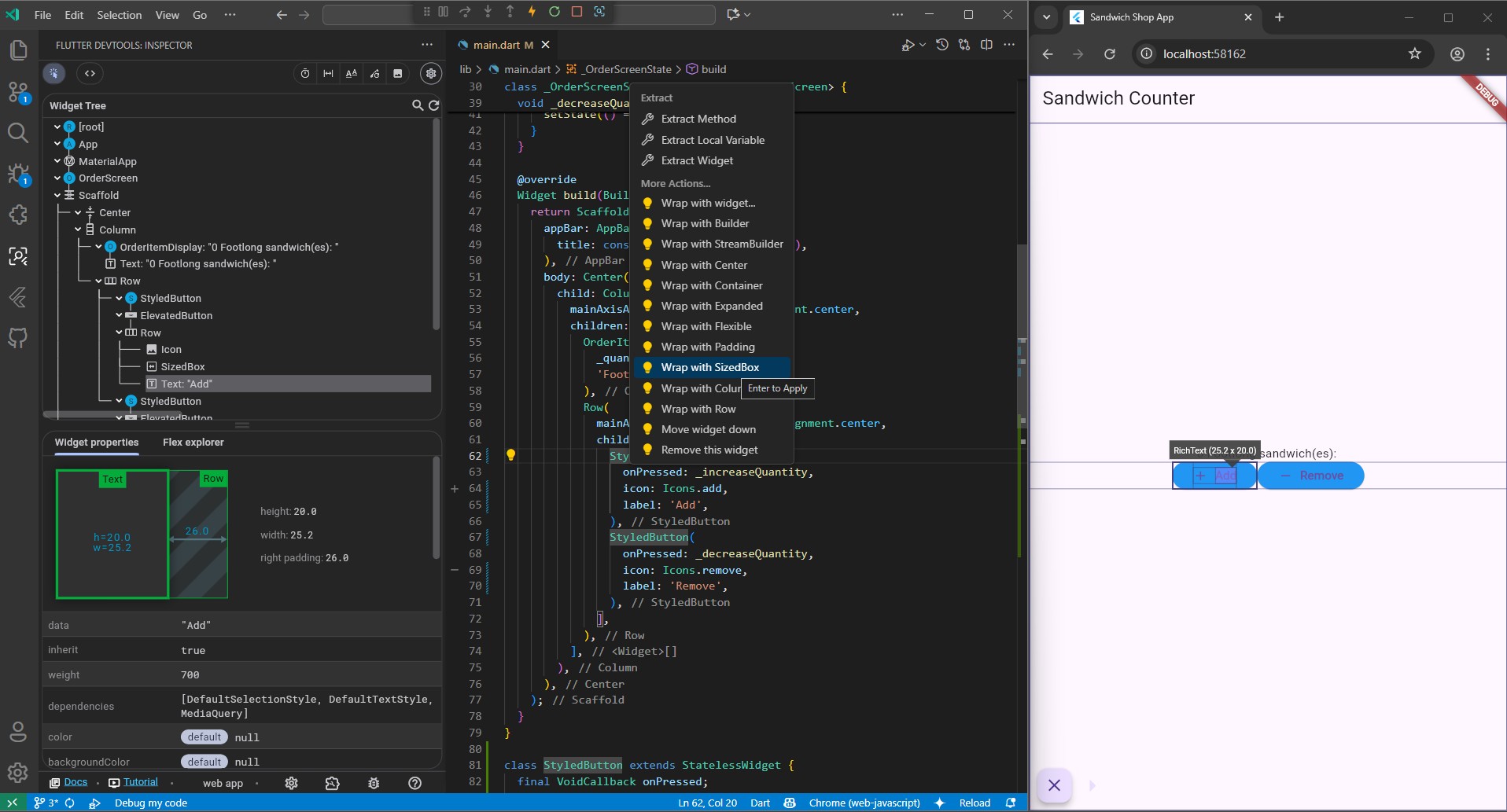Image resolution: width=1507 pixels, height=812 pixels.
Task: Toggle slow animations in the Inspector toolbar
Action: pyautogui.click(x=305, y=73)
